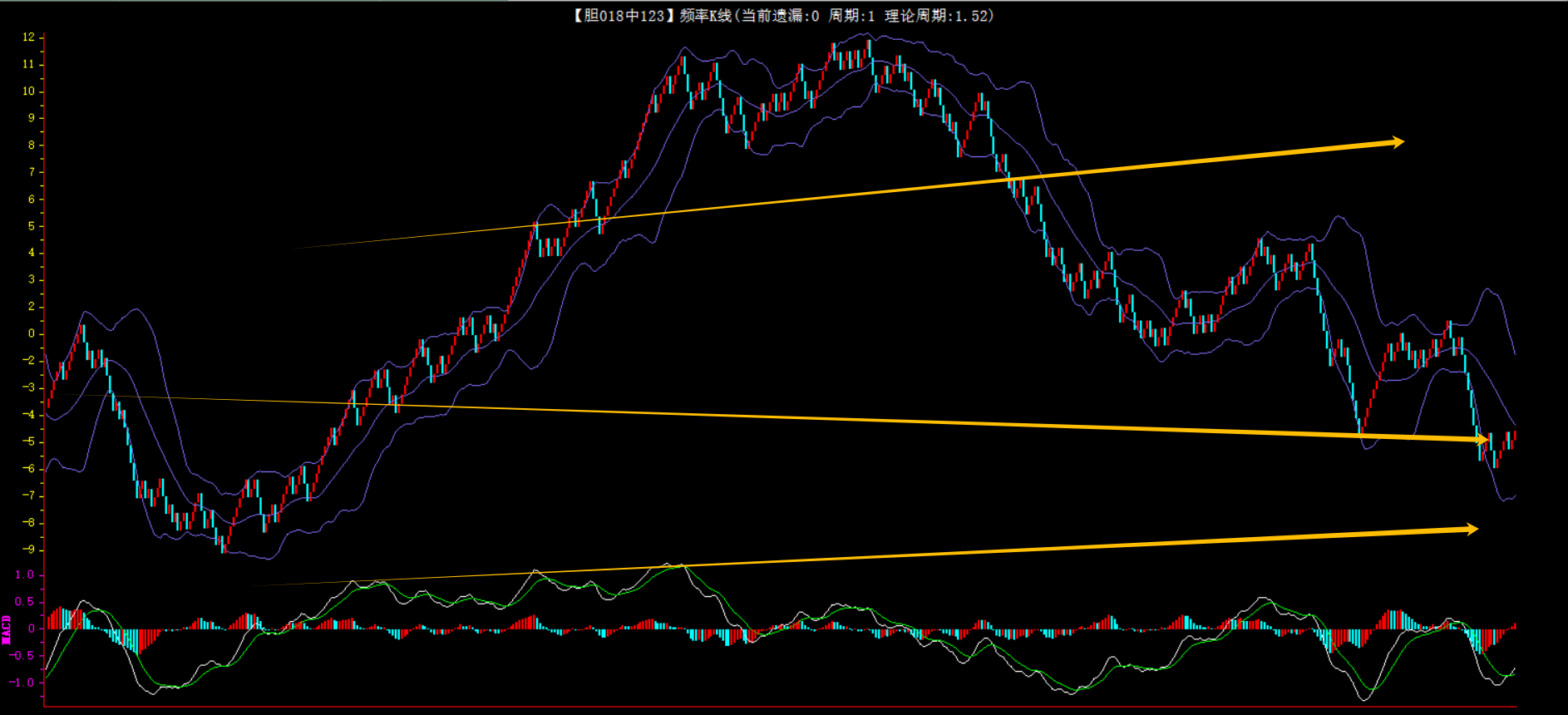Click the yellow 12 label on price axis
Screen dimensions: 1568x715
(29, 37)
